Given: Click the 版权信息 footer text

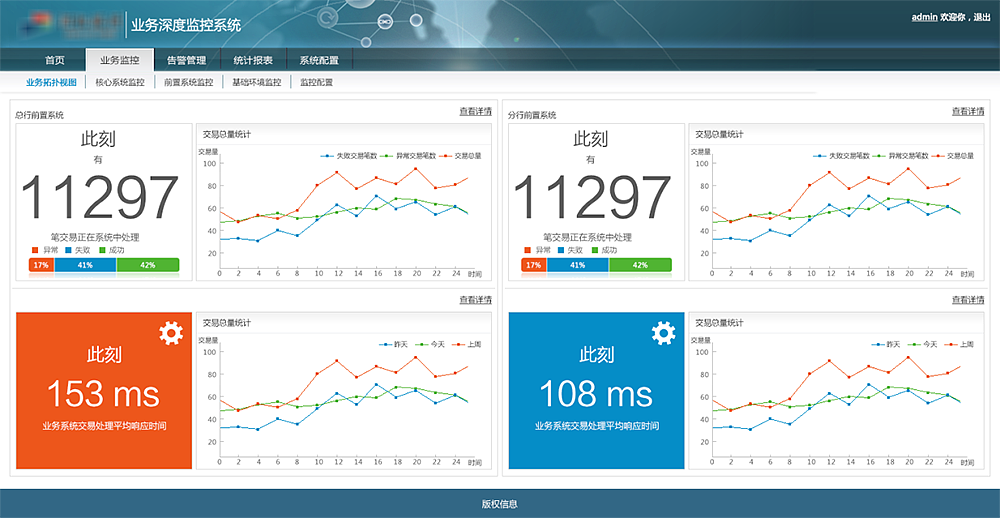Looking at the screenshot, I should point(499,504).
